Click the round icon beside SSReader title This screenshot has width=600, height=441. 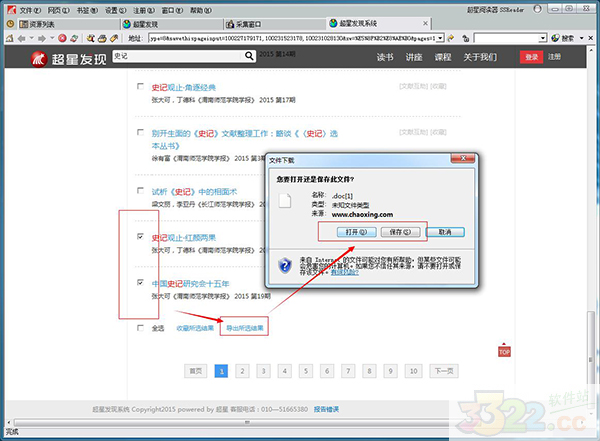point(537,9)
